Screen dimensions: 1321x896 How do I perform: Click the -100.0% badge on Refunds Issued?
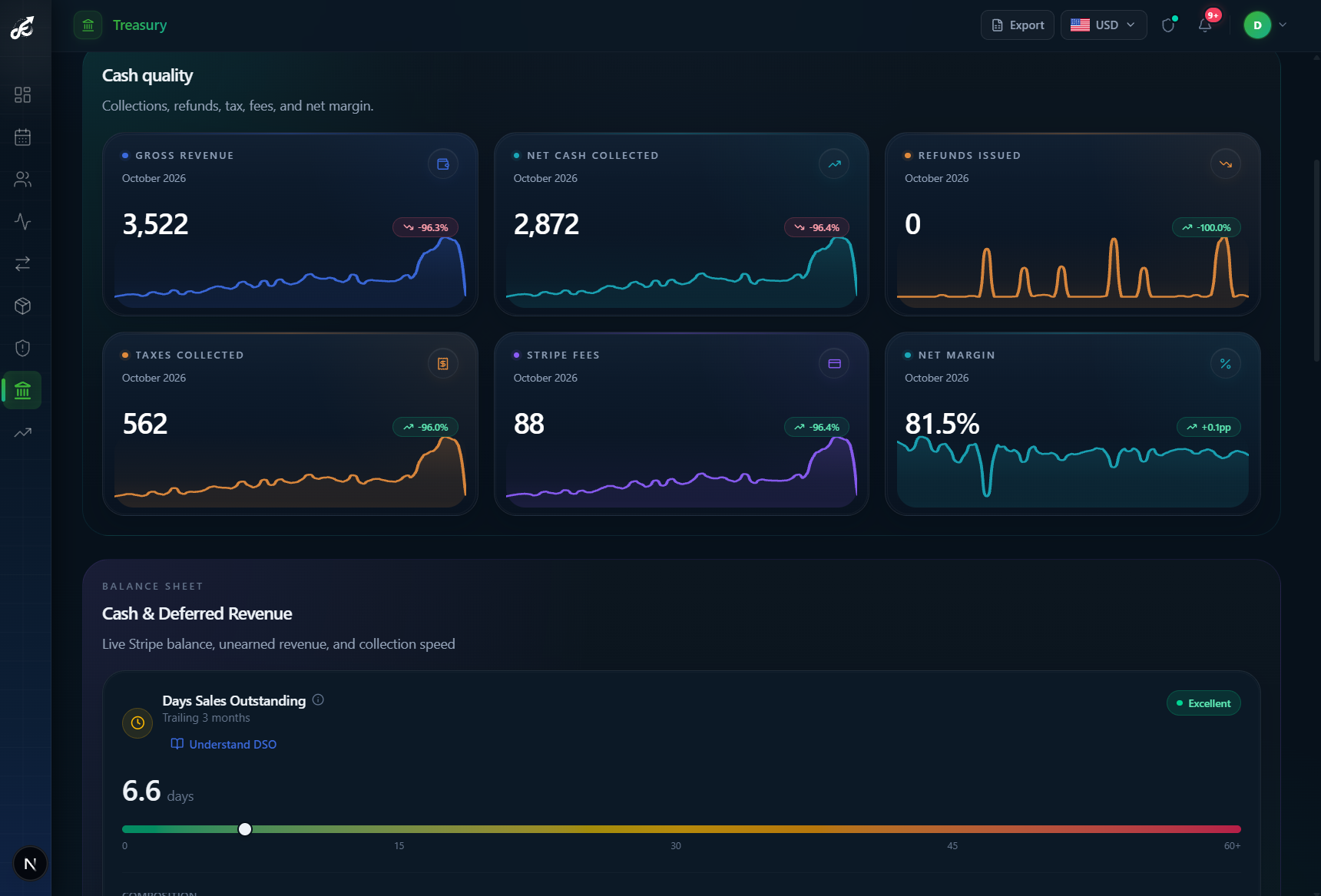pos(1207,227)
